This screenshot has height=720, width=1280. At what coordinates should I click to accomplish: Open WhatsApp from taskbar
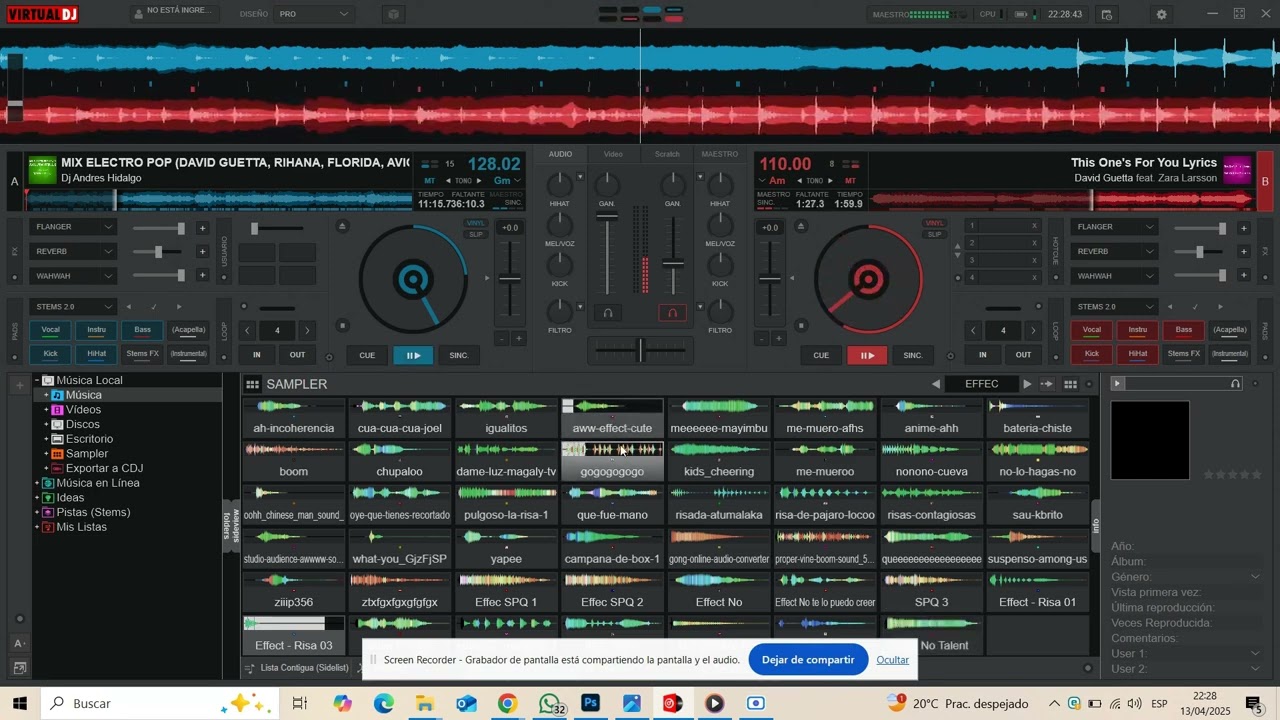549,704
